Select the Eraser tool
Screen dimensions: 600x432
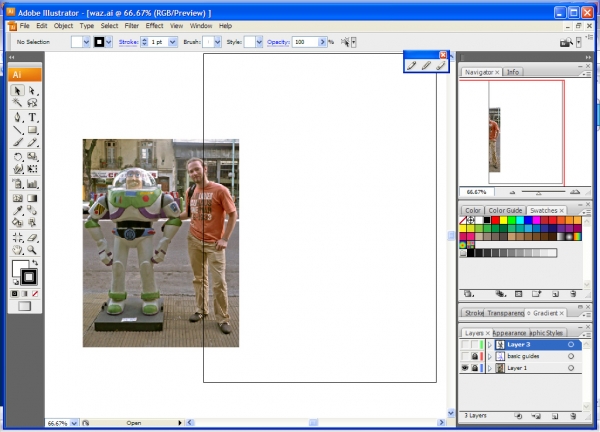[x=32, y=237]
